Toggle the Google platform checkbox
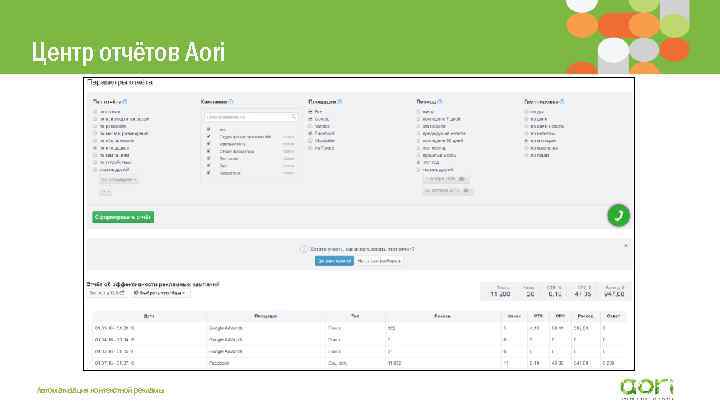 pyautogui.click(x=310, y=119)
